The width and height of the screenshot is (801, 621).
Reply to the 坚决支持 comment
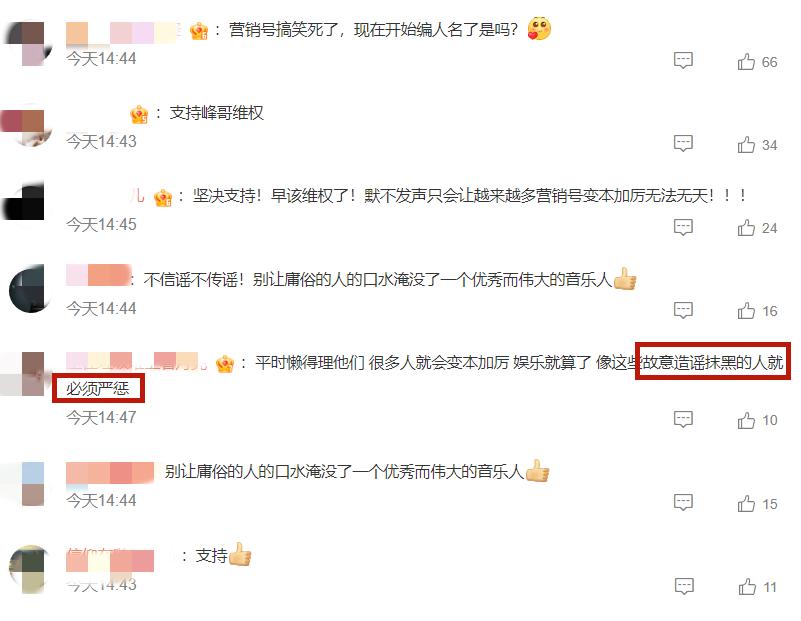pyautogui.click(x=683, y=227)
